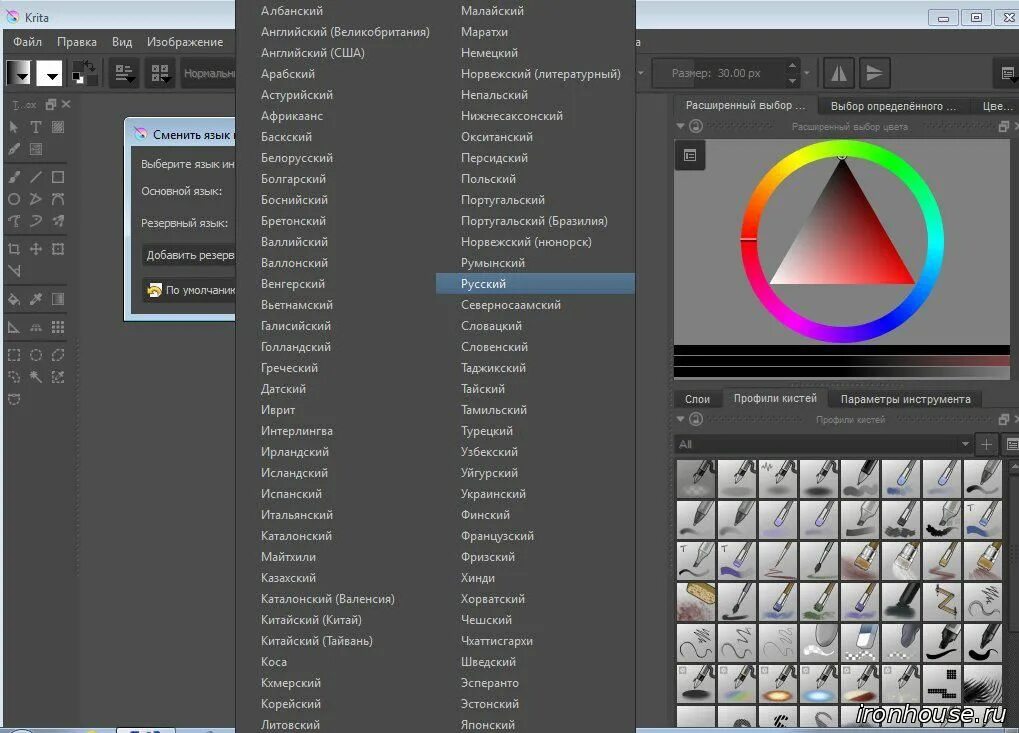Viewport: 1019px width, 733px height.
Task: Select the Freehand outline Selection tool
Action: tap(14, 377)
